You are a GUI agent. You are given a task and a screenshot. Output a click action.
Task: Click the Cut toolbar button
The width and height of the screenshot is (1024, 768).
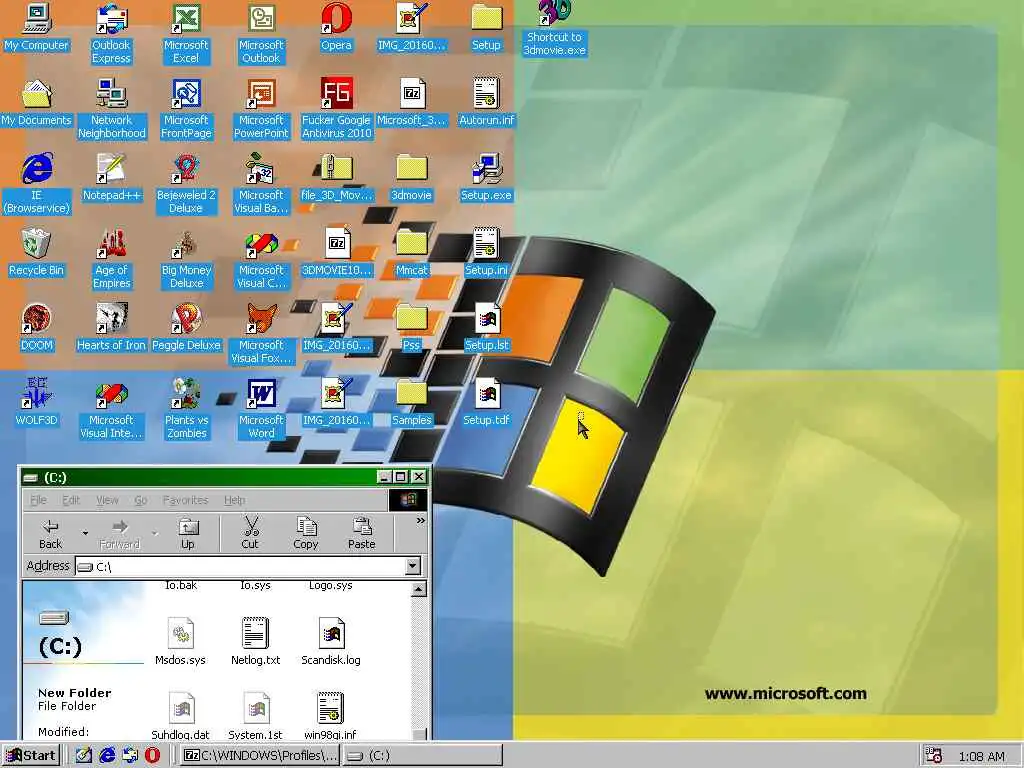[250, 534]
